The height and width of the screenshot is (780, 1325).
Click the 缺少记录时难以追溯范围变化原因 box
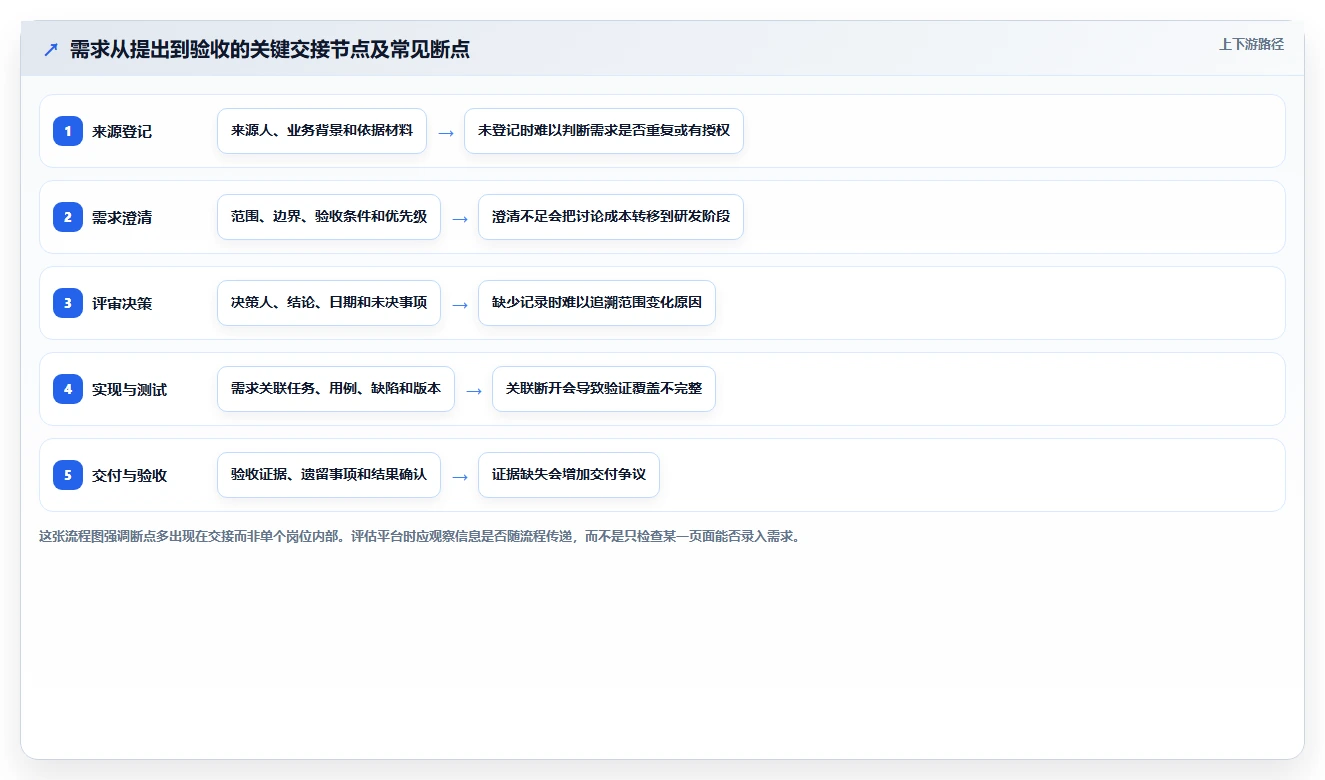[597, 303]
